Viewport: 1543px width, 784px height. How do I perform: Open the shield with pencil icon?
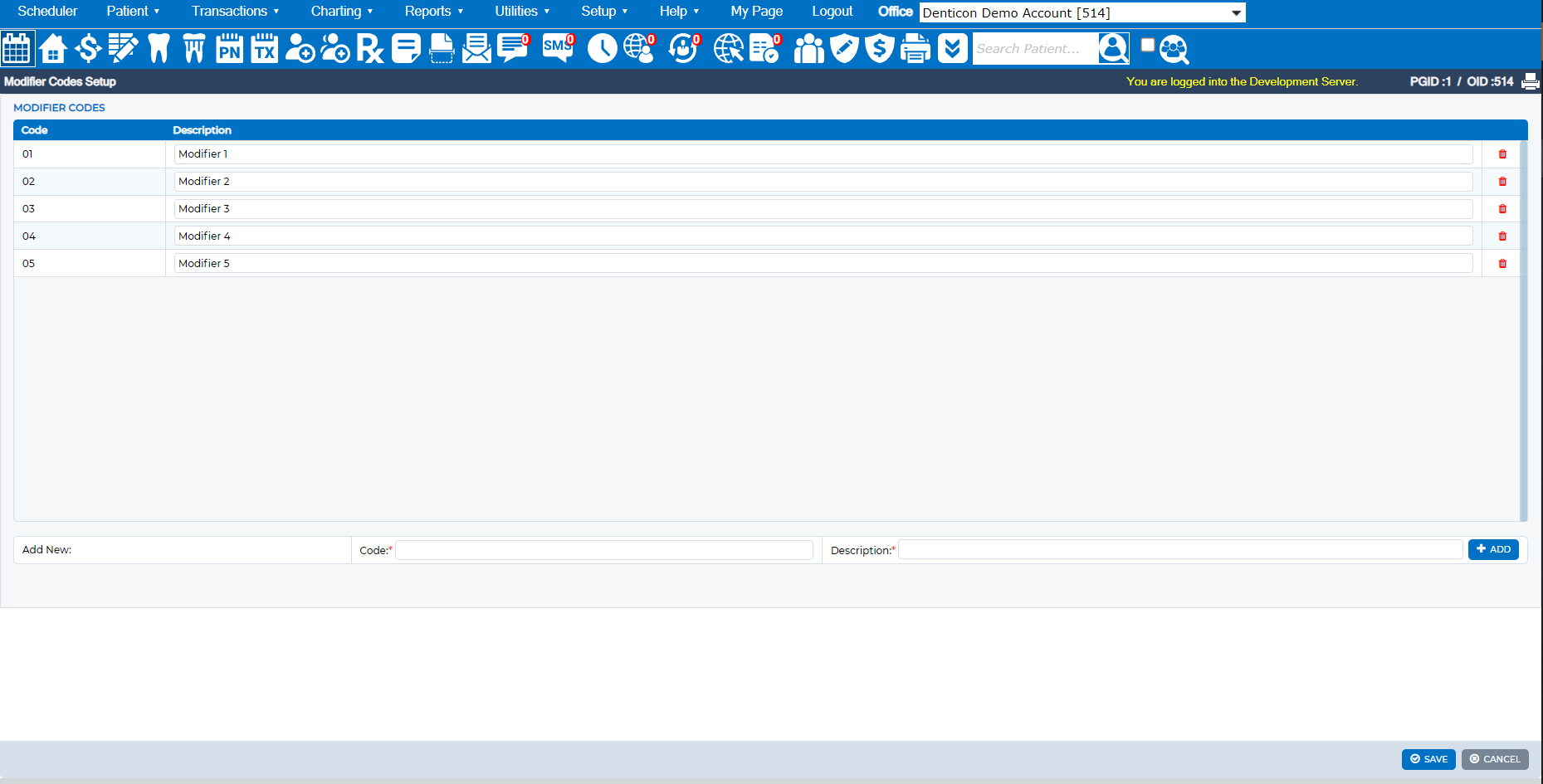(844, 48)
